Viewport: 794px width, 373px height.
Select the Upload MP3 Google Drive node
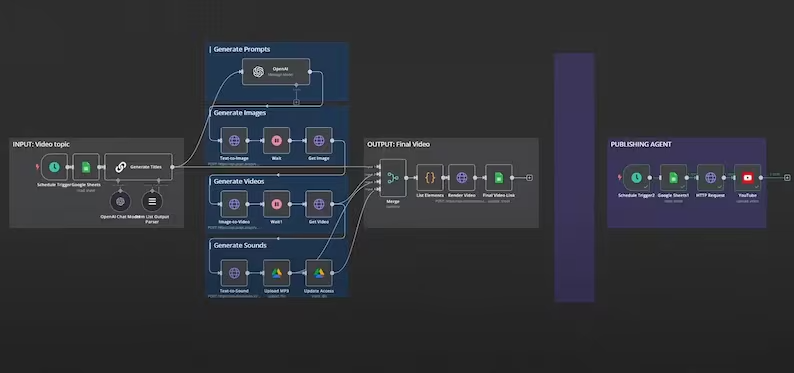(x=276, y=273)
